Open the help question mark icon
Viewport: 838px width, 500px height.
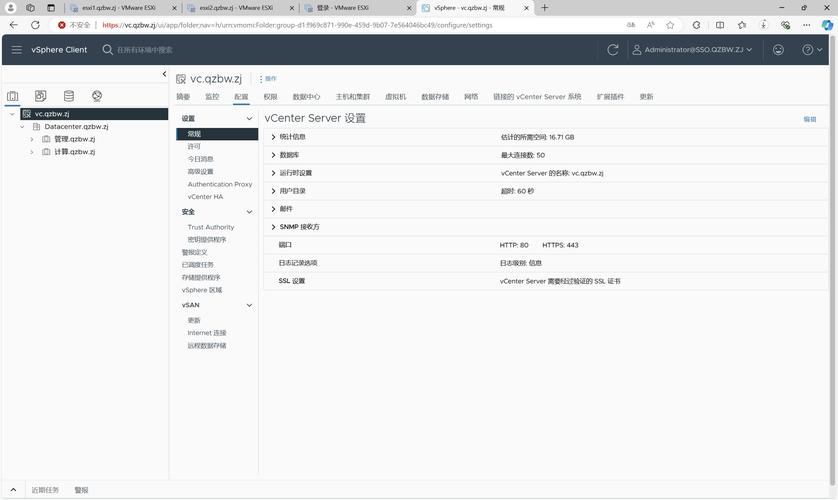tap(808, 50)
